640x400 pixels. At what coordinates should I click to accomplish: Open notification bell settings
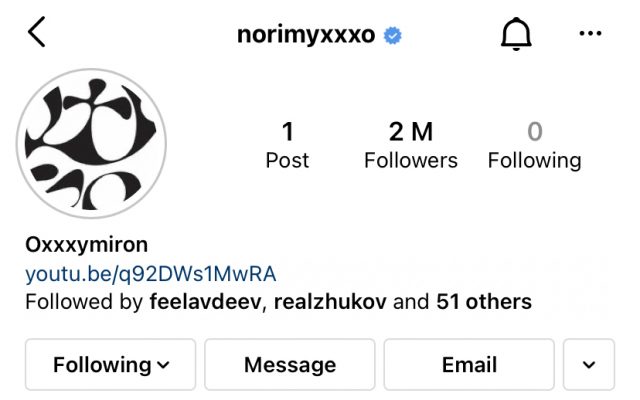516,34
